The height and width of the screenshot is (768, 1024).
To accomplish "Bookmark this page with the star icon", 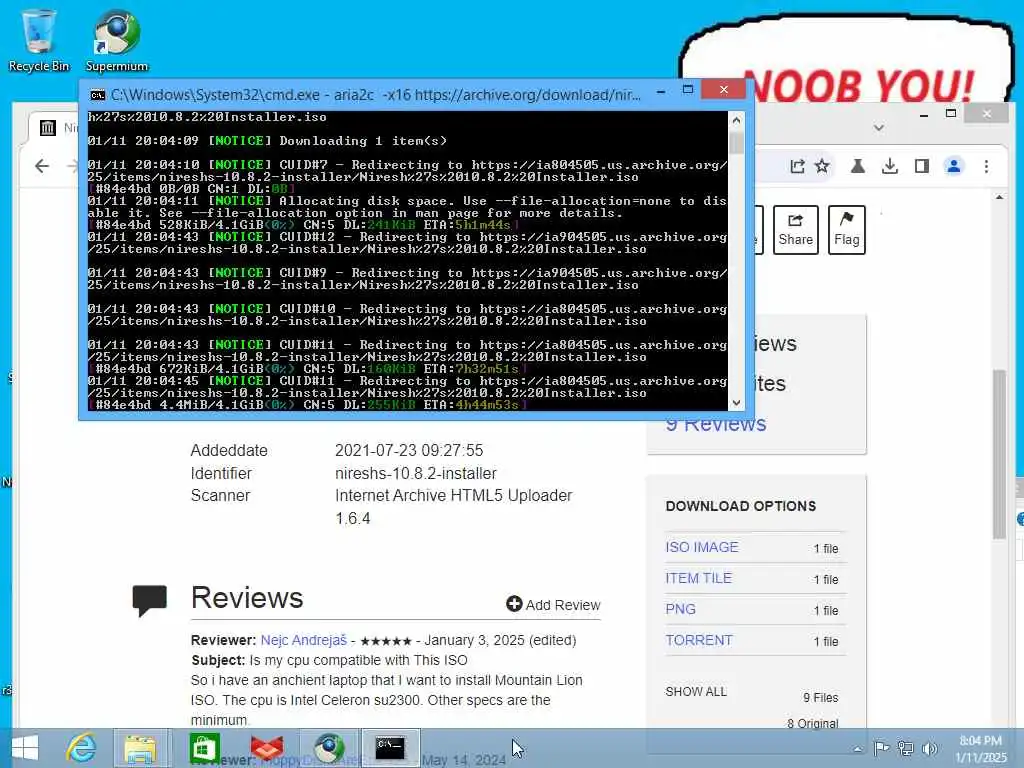I will pyautogui.click(x=822, y=167).
